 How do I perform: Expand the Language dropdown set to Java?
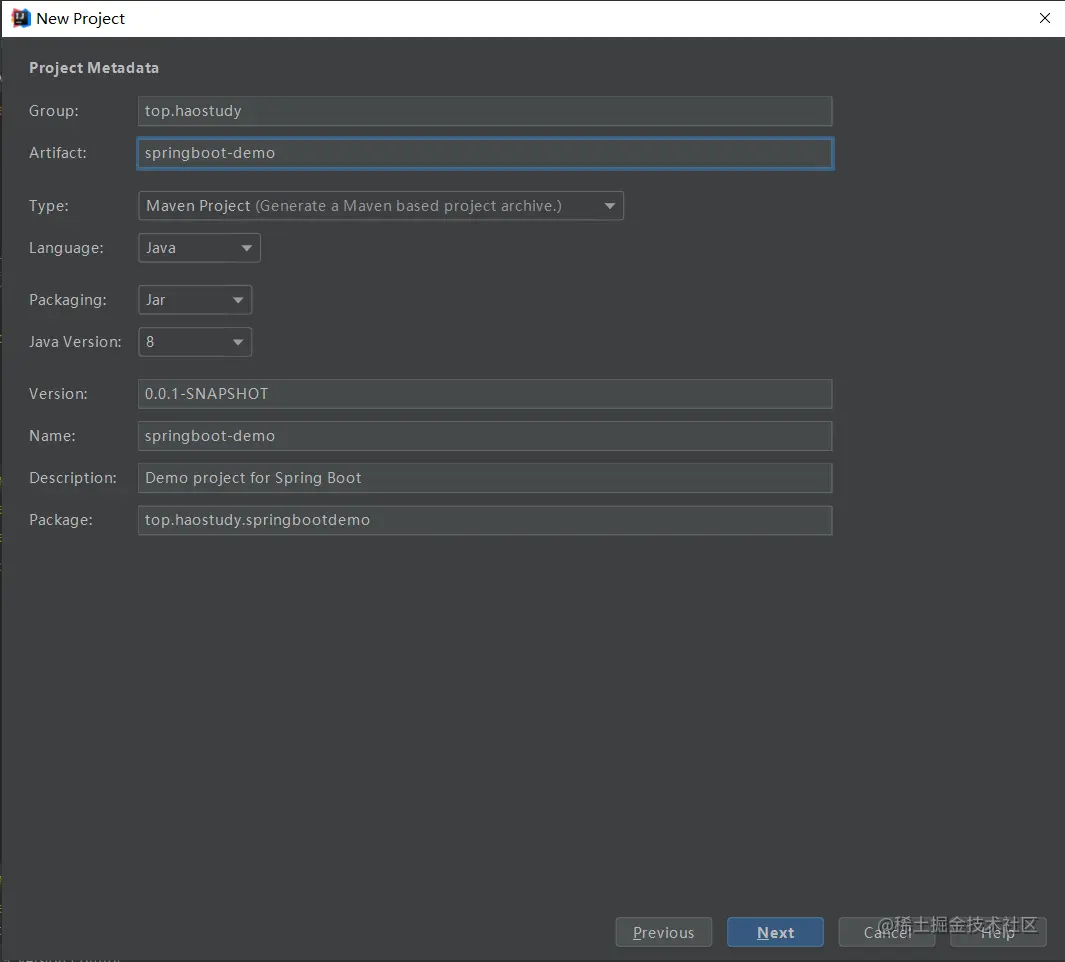click(x=199, y=248)
